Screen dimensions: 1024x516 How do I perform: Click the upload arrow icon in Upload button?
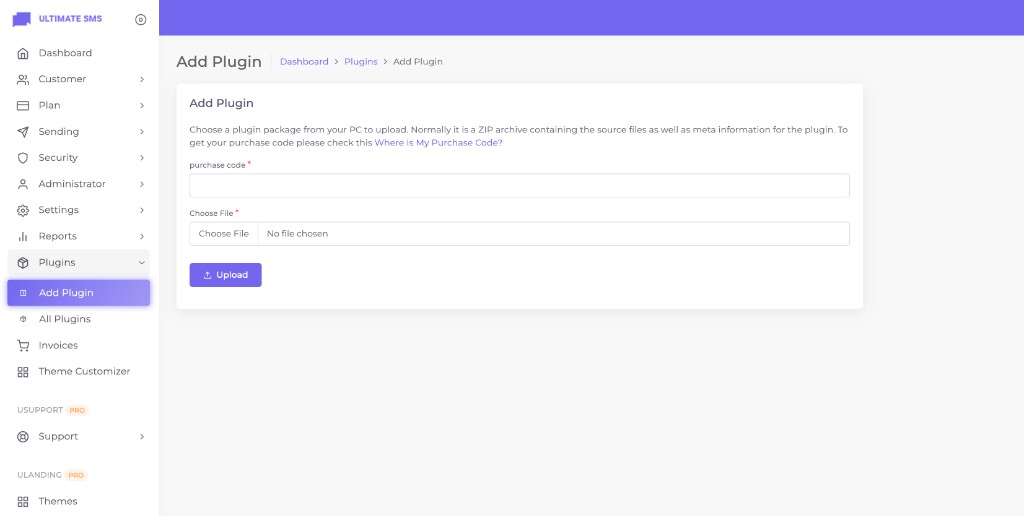click(x=208, y=275)
